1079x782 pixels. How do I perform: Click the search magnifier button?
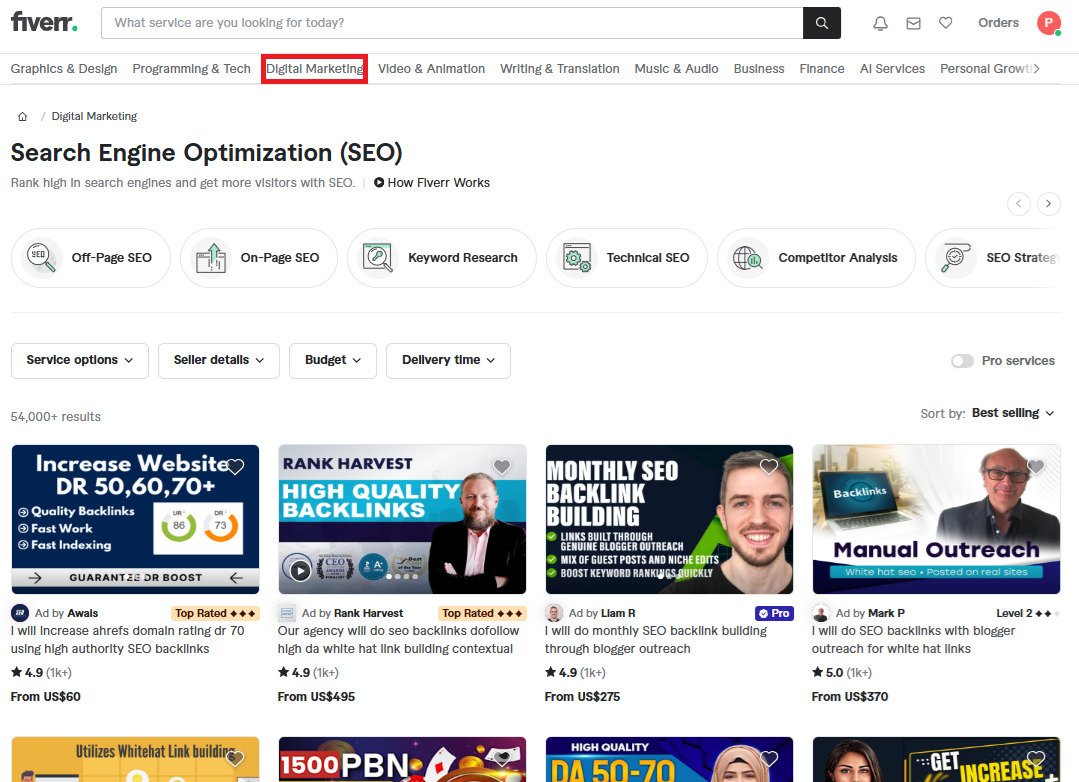(821, 23)
